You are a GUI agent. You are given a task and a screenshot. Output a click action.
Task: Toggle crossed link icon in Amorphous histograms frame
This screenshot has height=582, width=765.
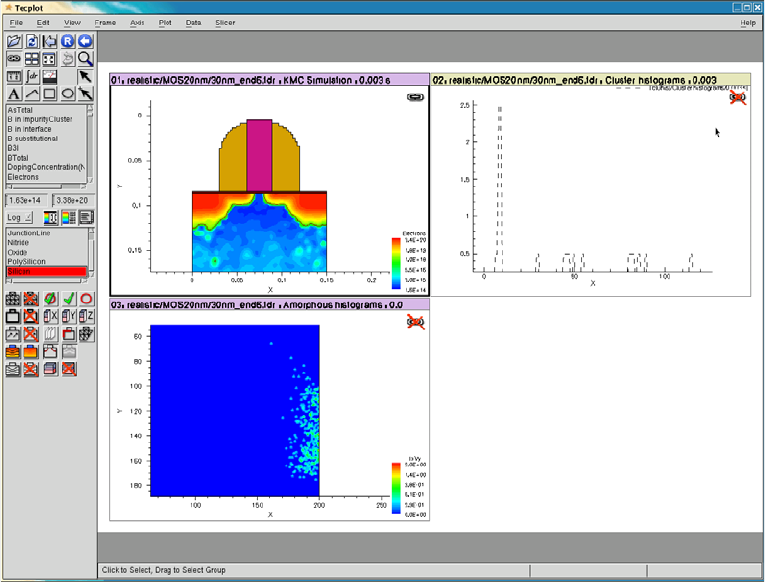pos(414,321)
